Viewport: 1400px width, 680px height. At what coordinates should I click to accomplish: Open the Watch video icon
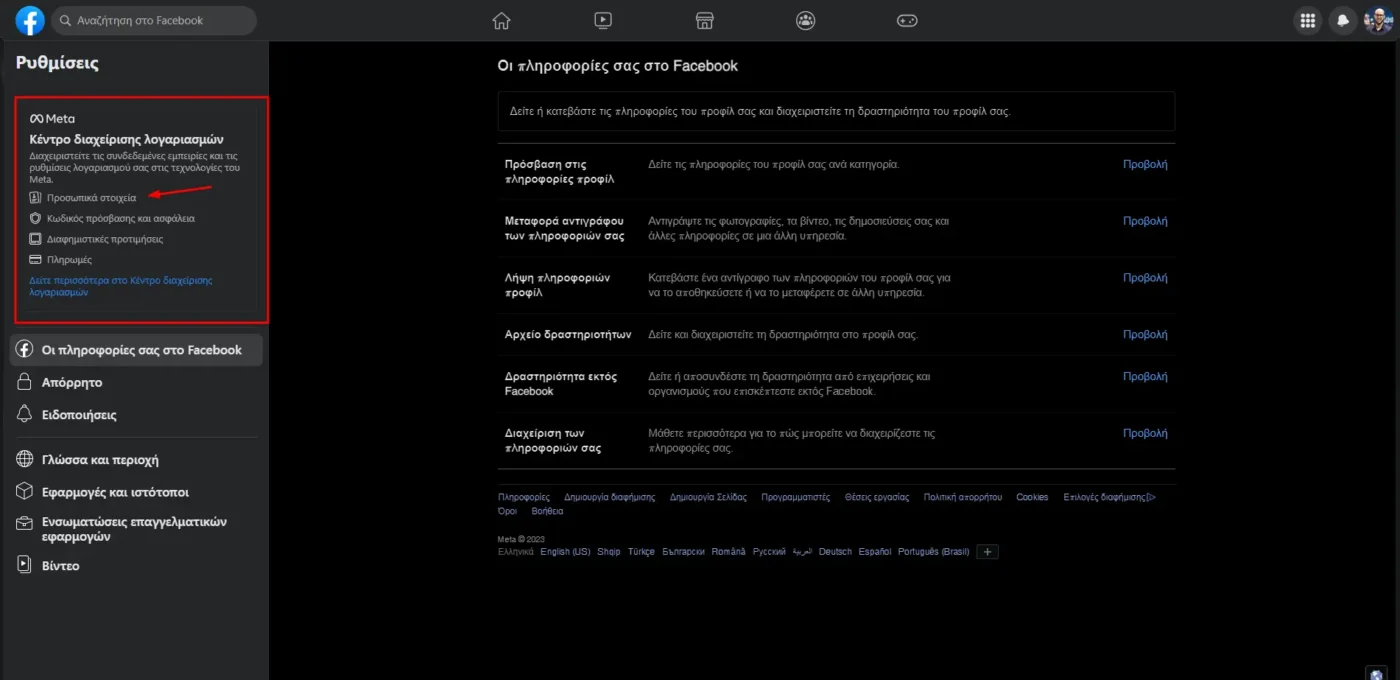point(602,20)
